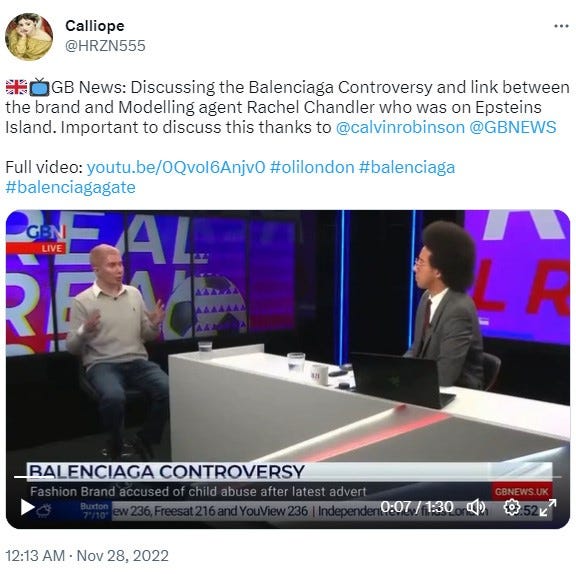
Task: Open the @calvinrobinson mention
Action: tap(400, 127)
